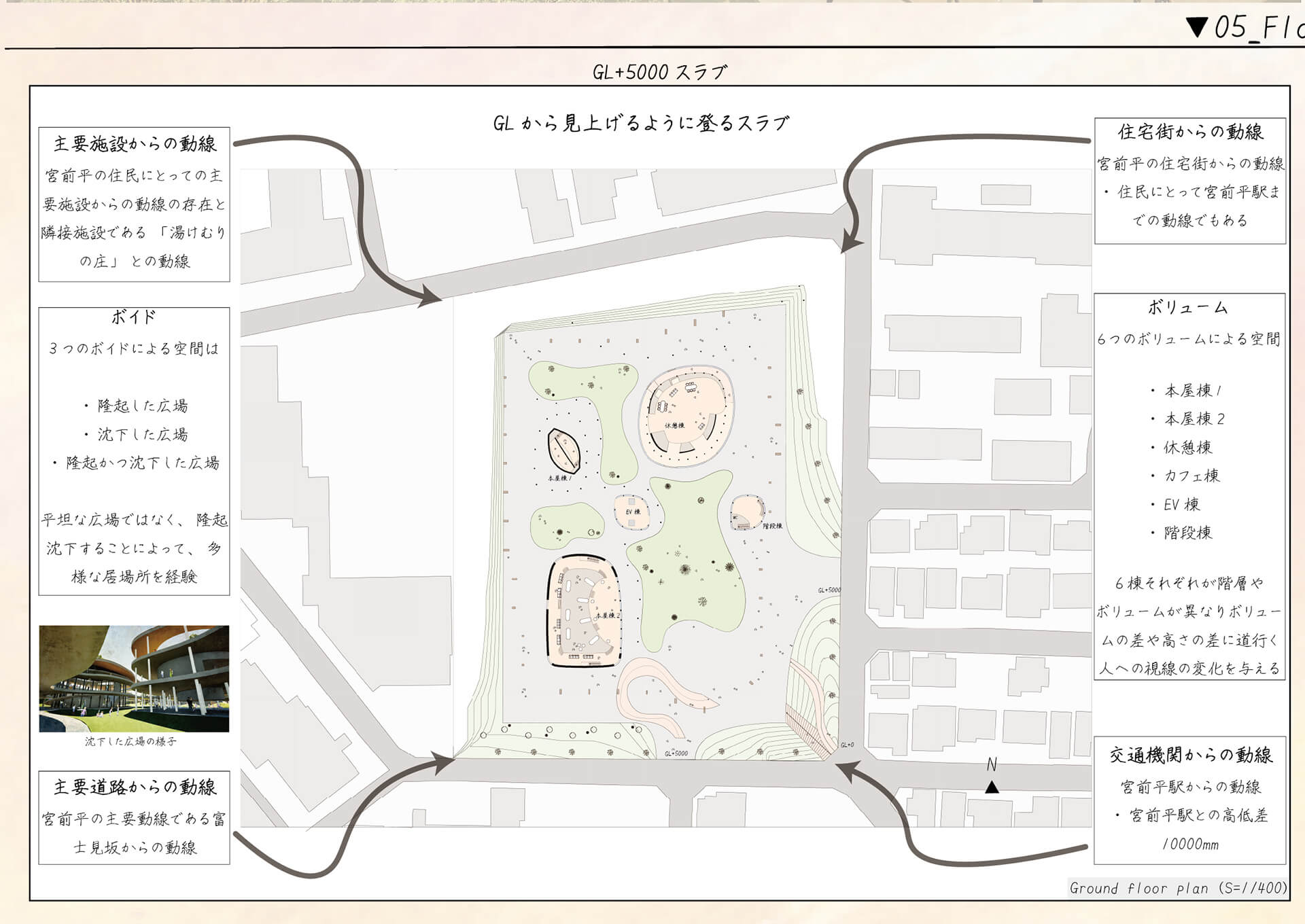
Task: Click the GL+5000 スラブ title text
Action: tap(659, 72)
